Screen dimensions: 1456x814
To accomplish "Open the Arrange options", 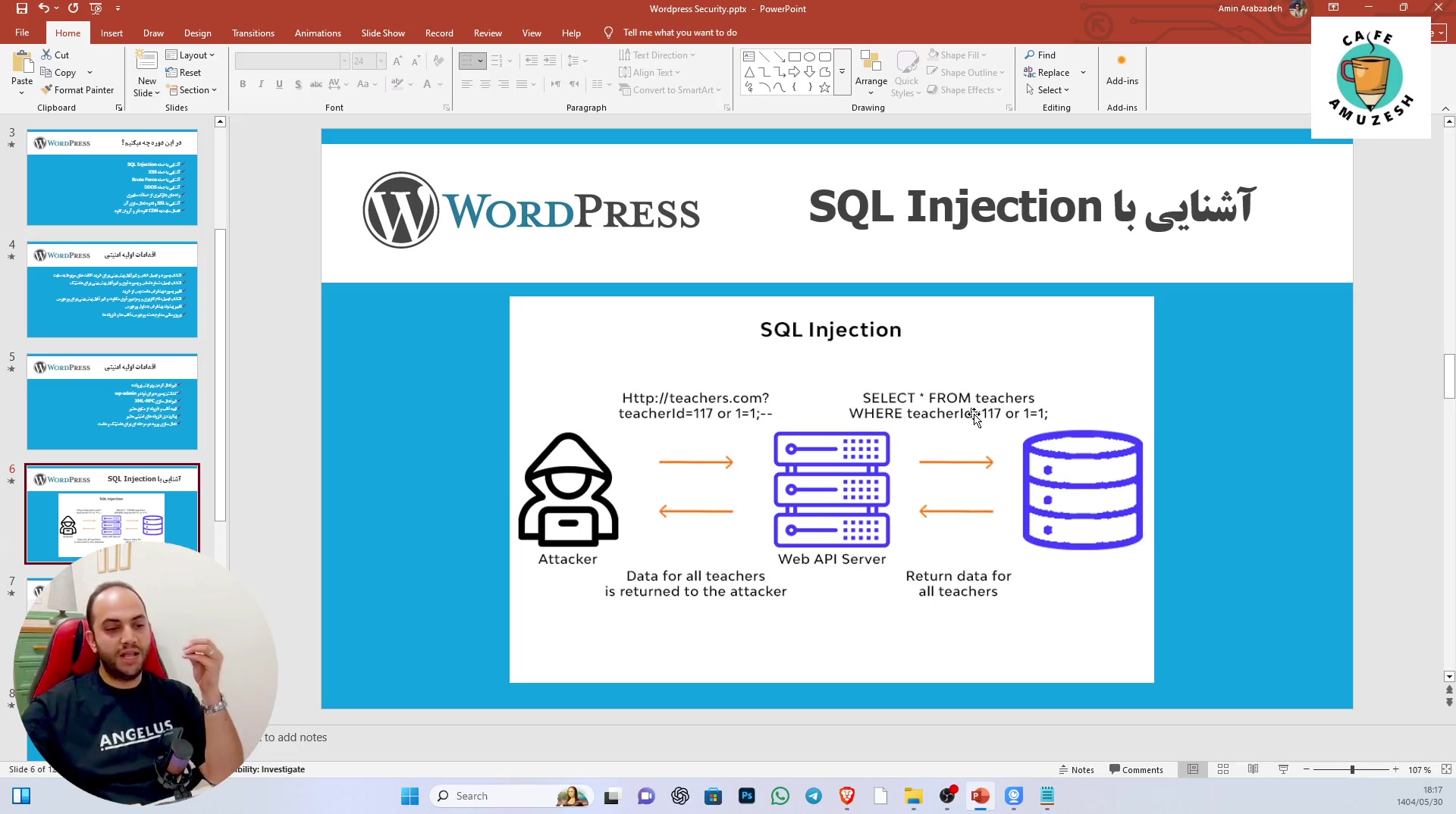I will point(871,74).
